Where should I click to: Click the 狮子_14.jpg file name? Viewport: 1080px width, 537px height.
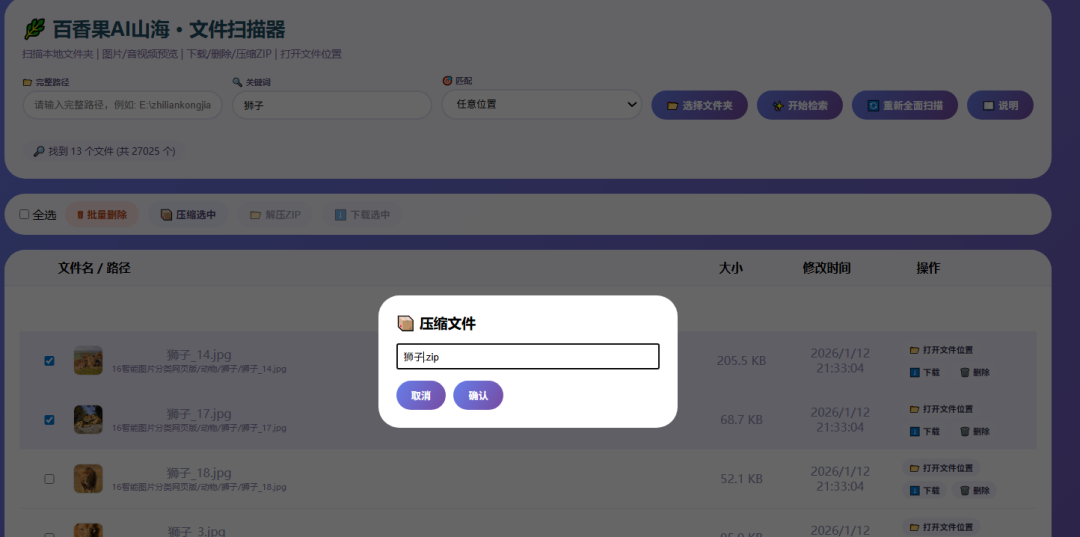pos(199,355)
